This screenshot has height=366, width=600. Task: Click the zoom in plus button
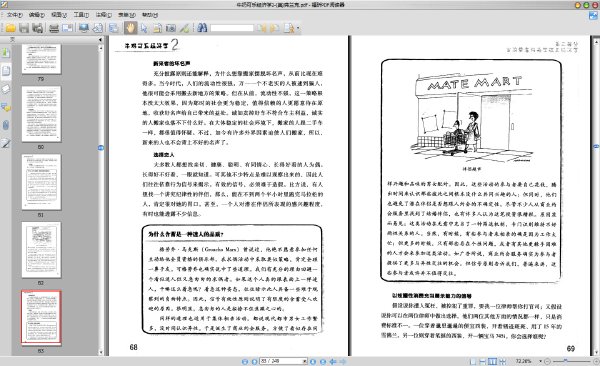coord(595,361)
